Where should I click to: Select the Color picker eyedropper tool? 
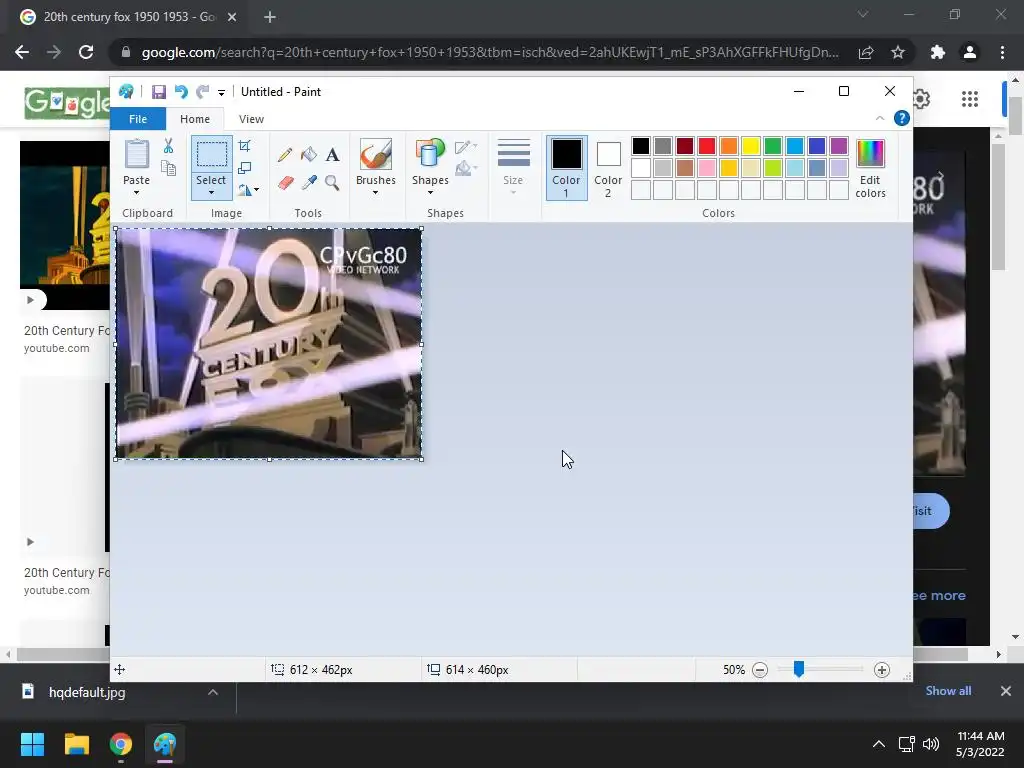(x=309, y=183)
